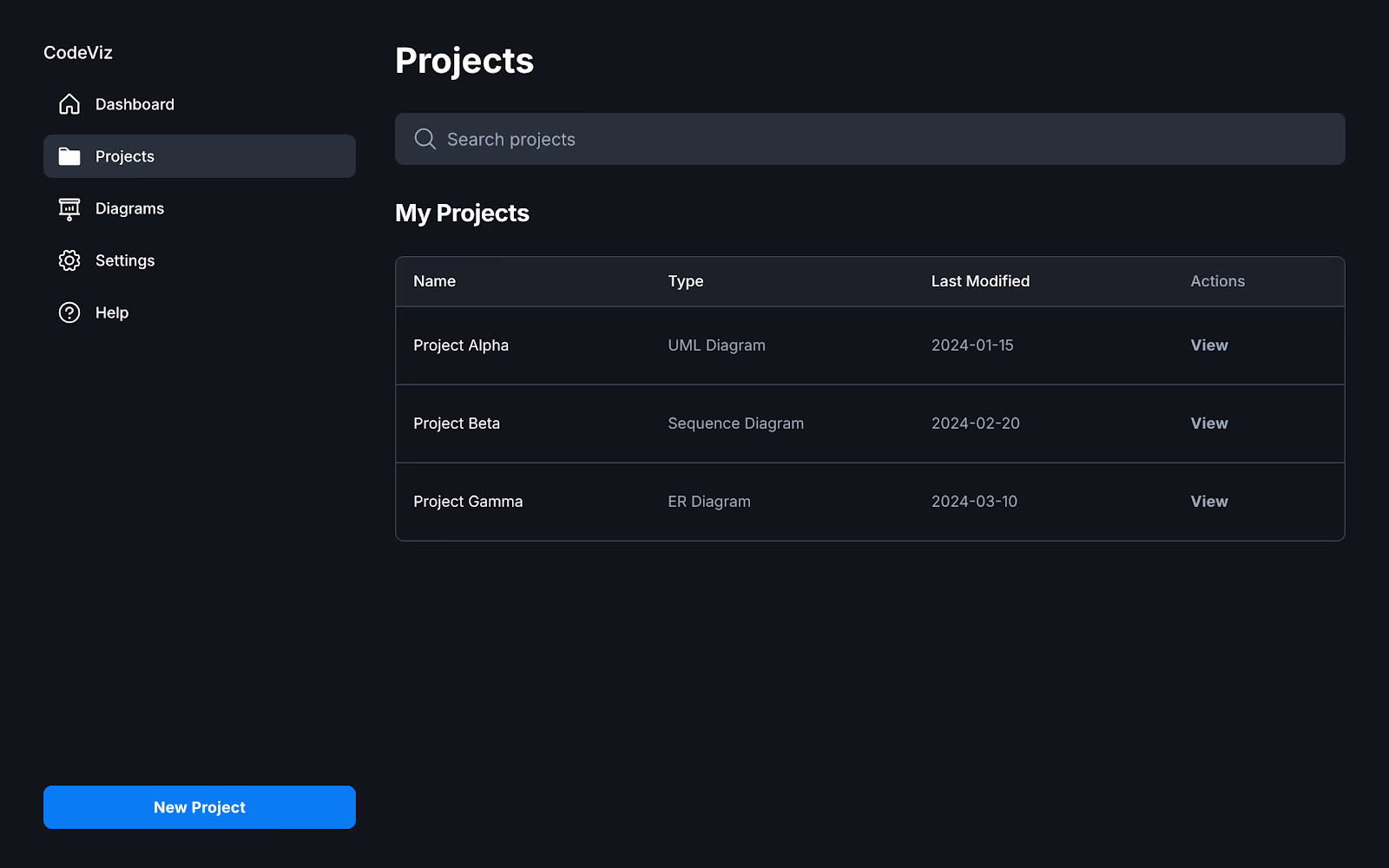The height and width of the screenshot is (868, 1389).
Task: Open the Settings page from the sidebar
Action: tap(124, 260)
